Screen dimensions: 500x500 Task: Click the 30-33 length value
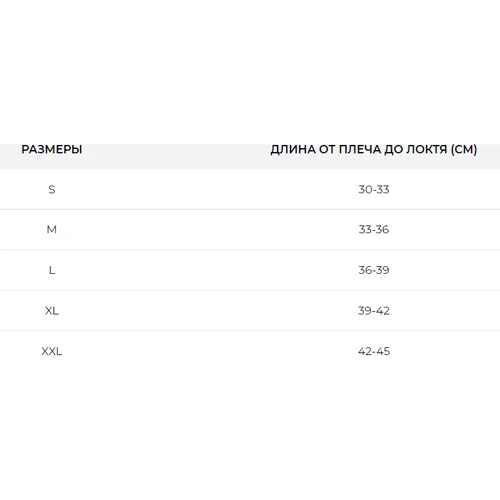(x=374, y=189)
